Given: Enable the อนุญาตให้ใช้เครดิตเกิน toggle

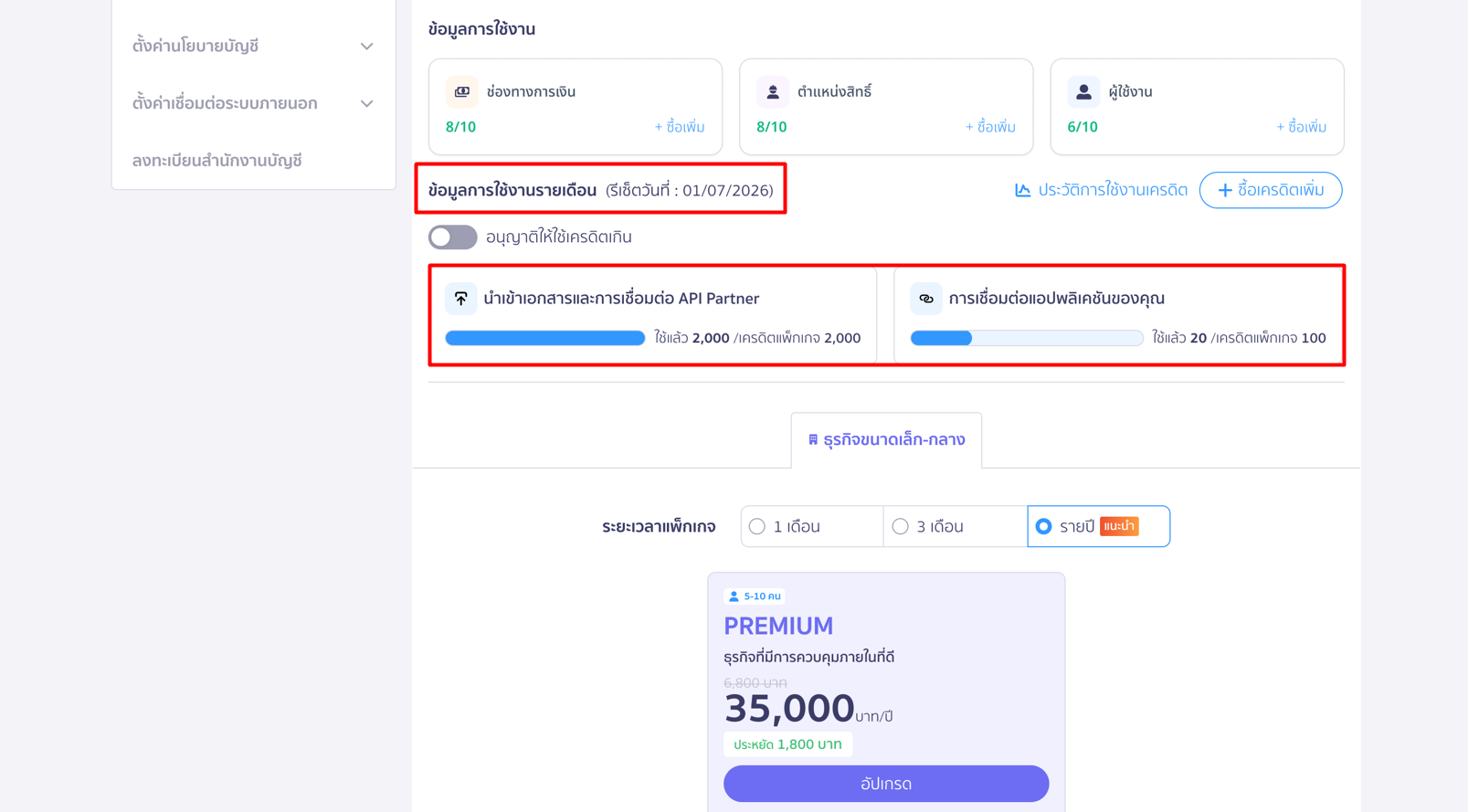Looking at the screenshot, I should 453,237.
